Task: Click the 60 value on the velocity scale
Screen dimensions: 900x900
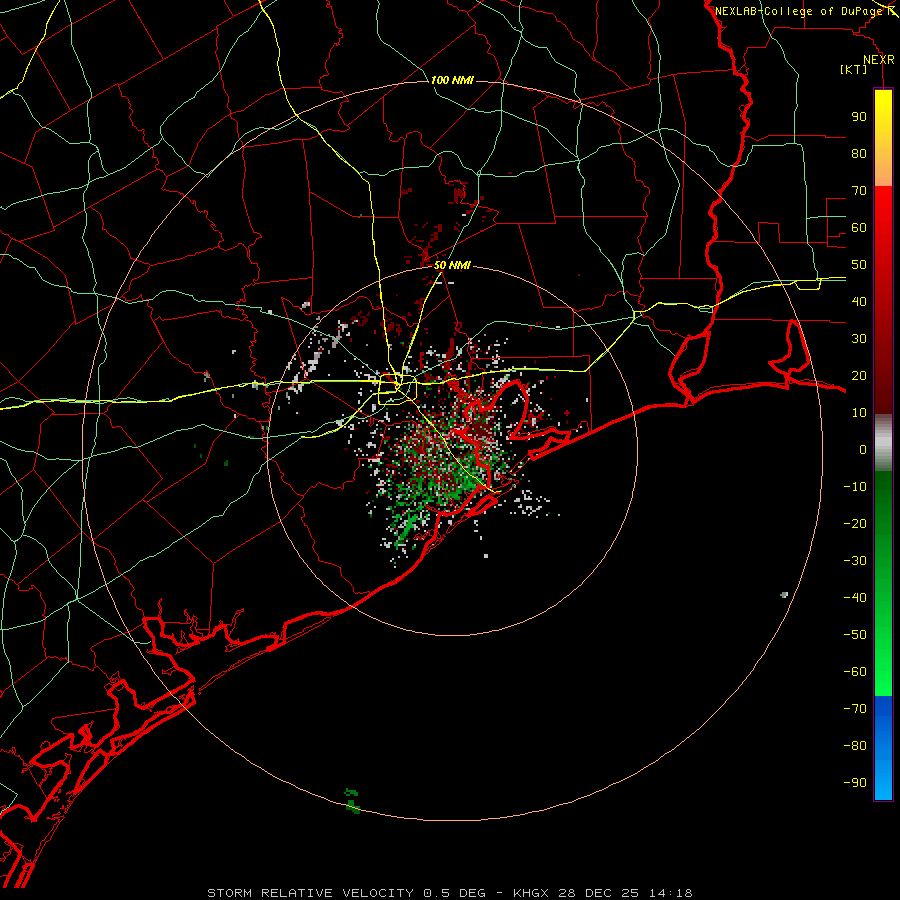Action: tap(859, 228)
